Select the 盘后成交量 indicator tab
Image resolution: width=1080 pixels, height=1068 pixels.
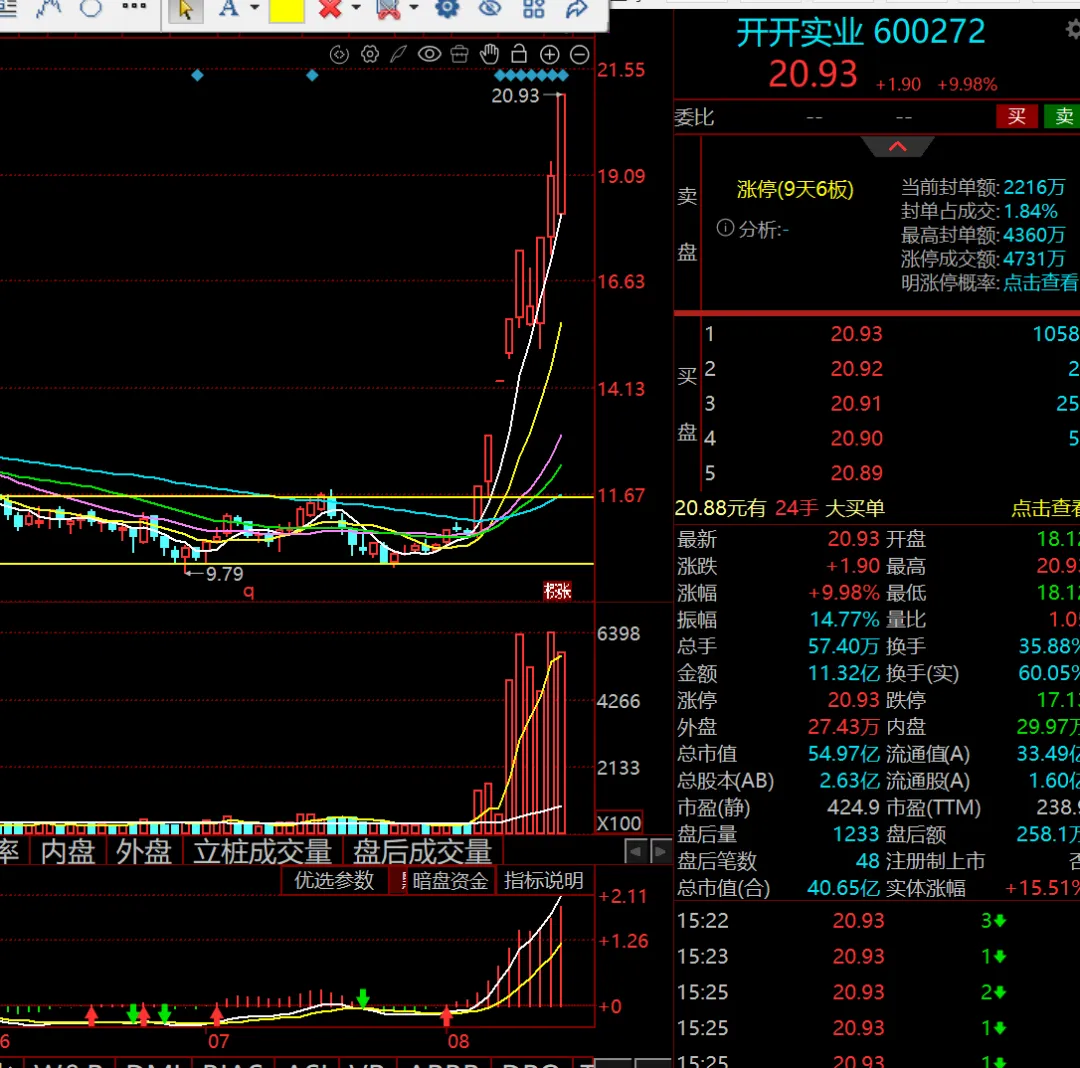[x=422, y=852]
